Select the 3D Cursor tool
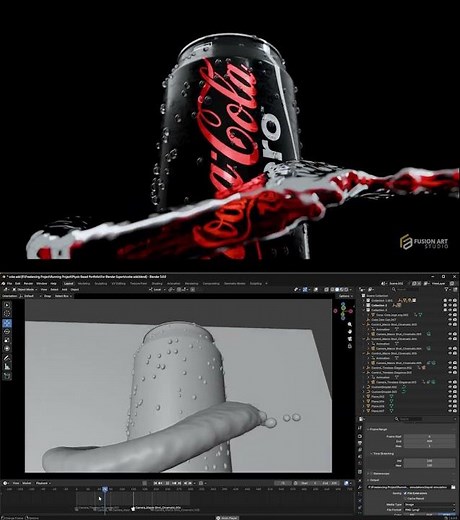 point(7,313)
